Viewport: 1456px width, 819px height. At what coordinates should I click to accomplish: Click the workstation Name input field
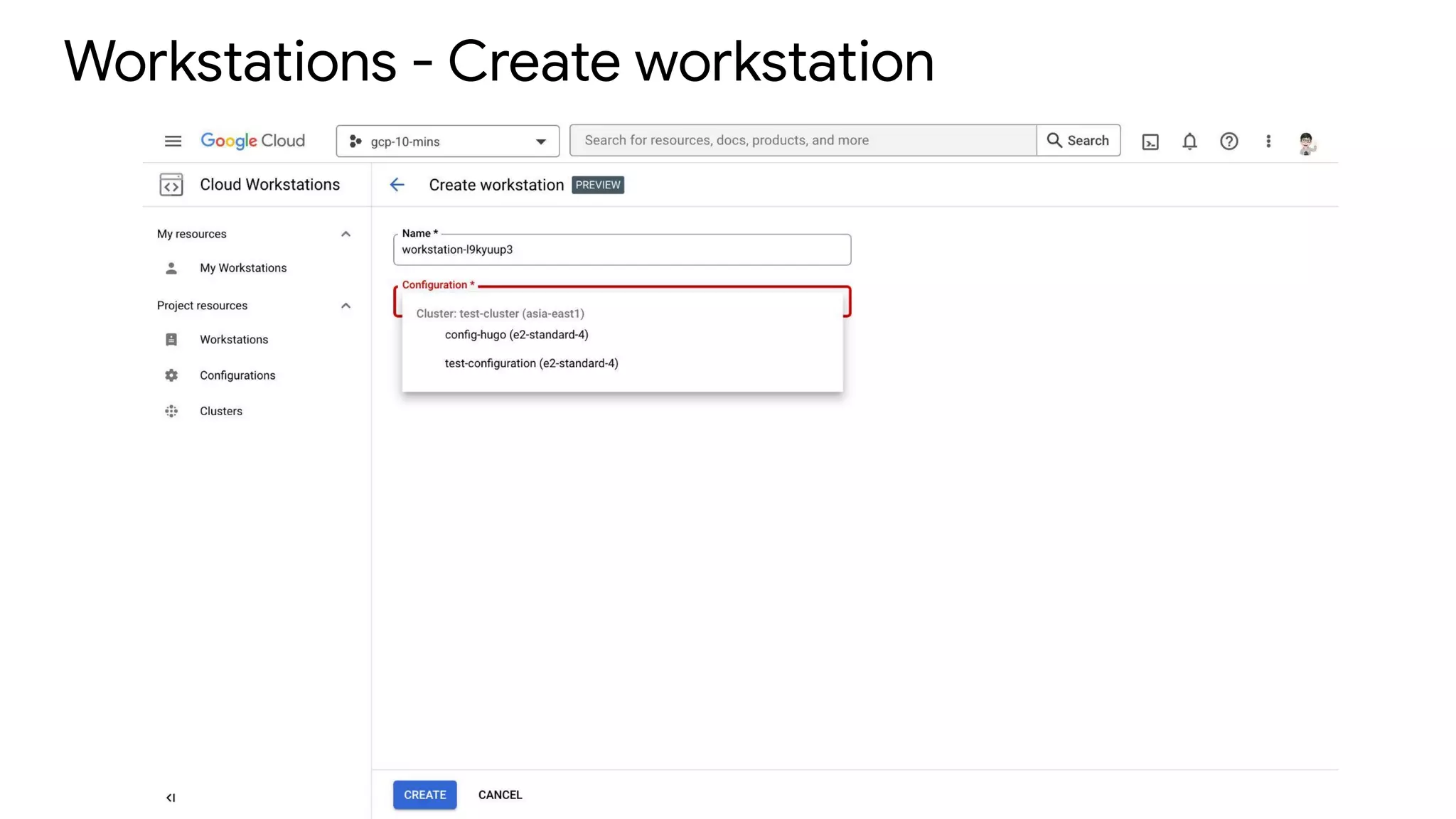(622, 250)
